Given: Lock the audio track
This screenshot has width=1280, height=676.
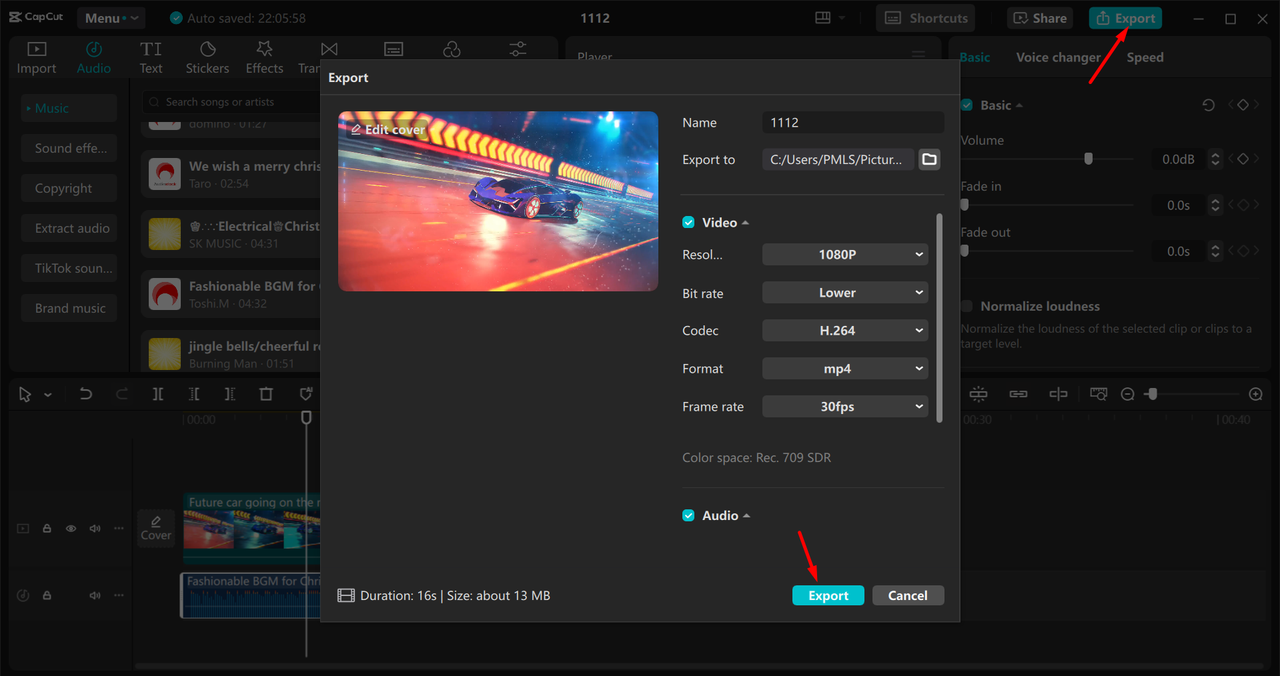Looking at the screenshot, I should pyautogui.click(x=47, y=595).
